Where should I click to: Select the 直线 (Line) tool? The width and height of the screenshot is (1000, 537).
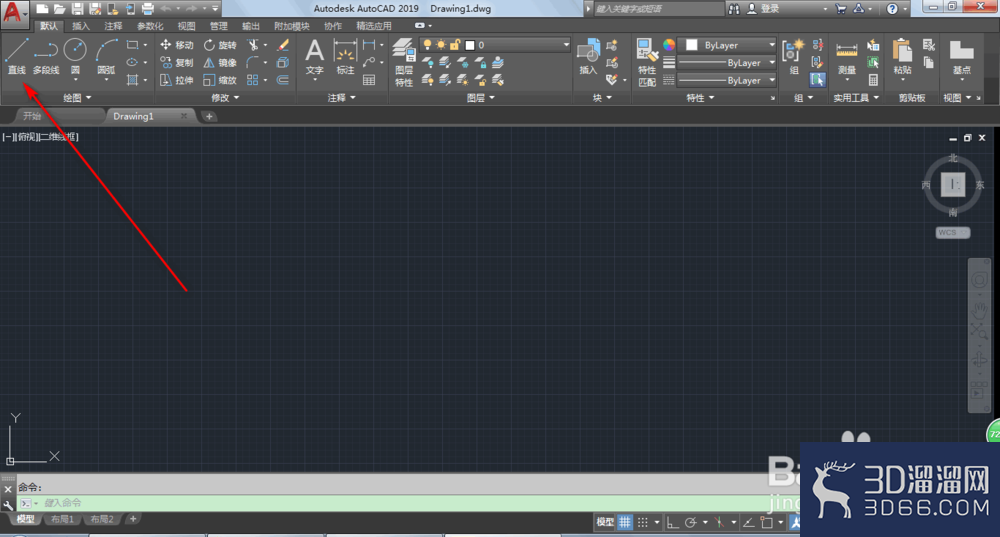pos(17,56)
